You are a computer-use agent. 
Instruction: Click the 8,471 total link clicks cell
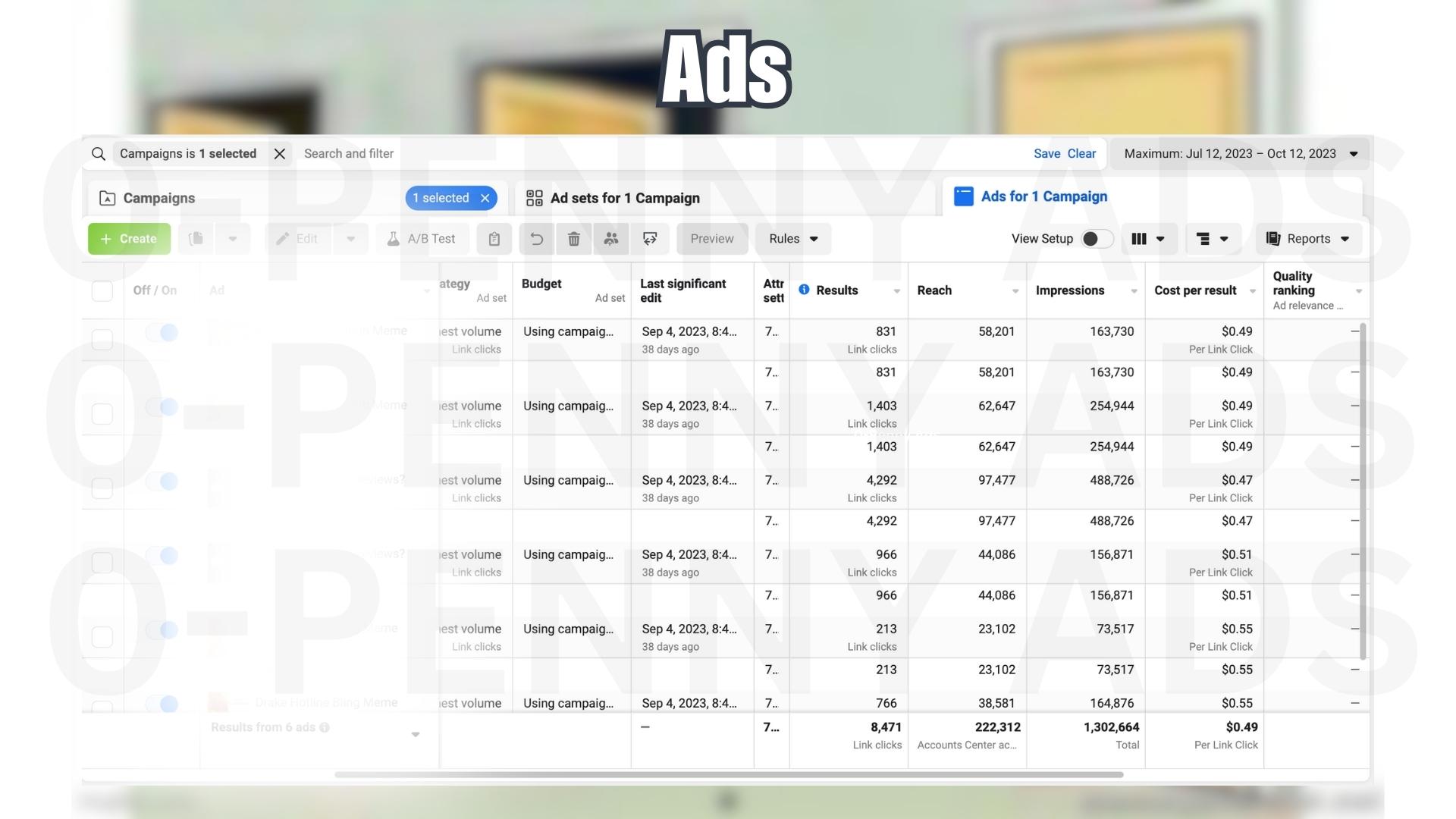coord(849,736)
